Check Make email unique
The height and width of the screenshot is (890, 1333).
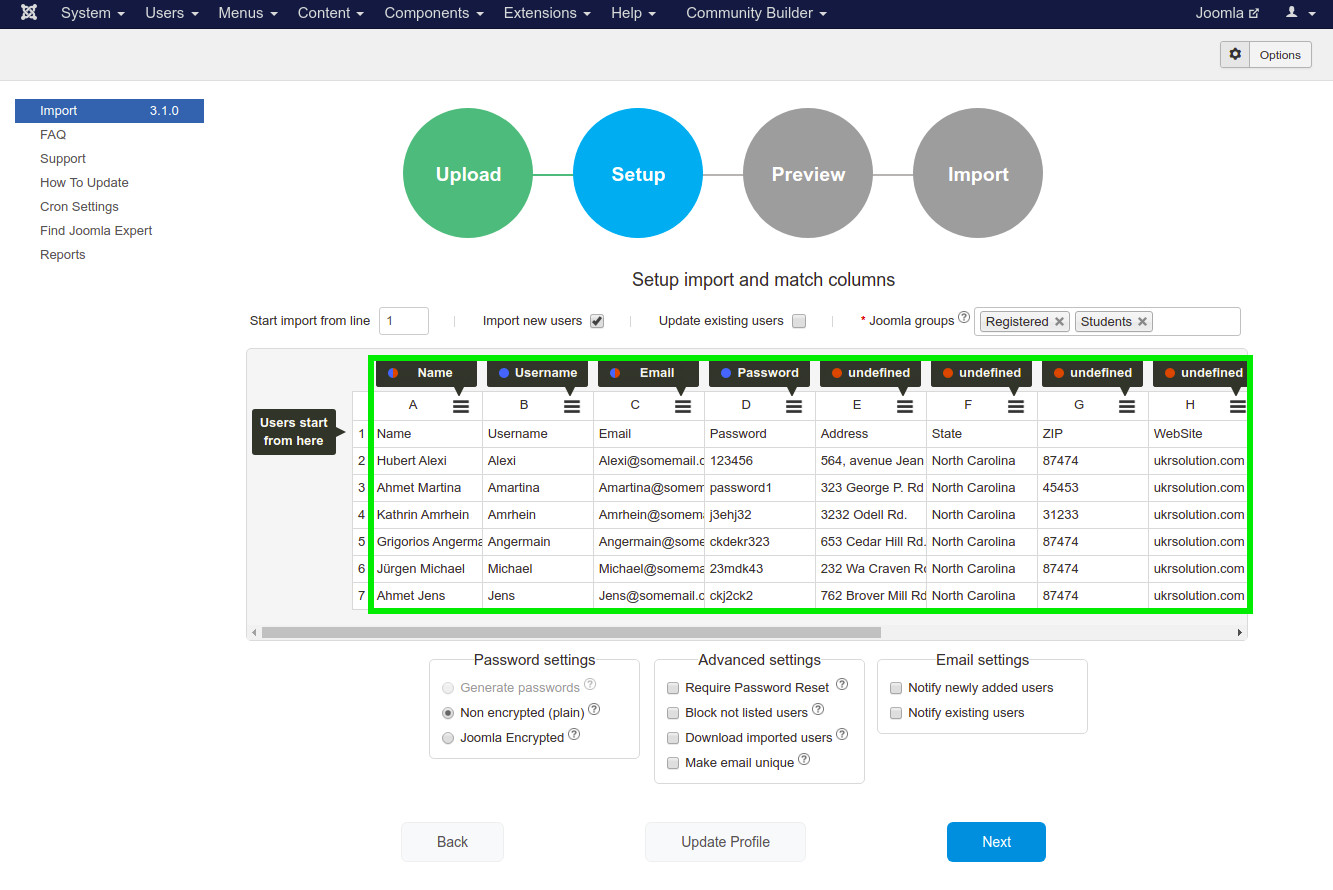tap(673, 763)
